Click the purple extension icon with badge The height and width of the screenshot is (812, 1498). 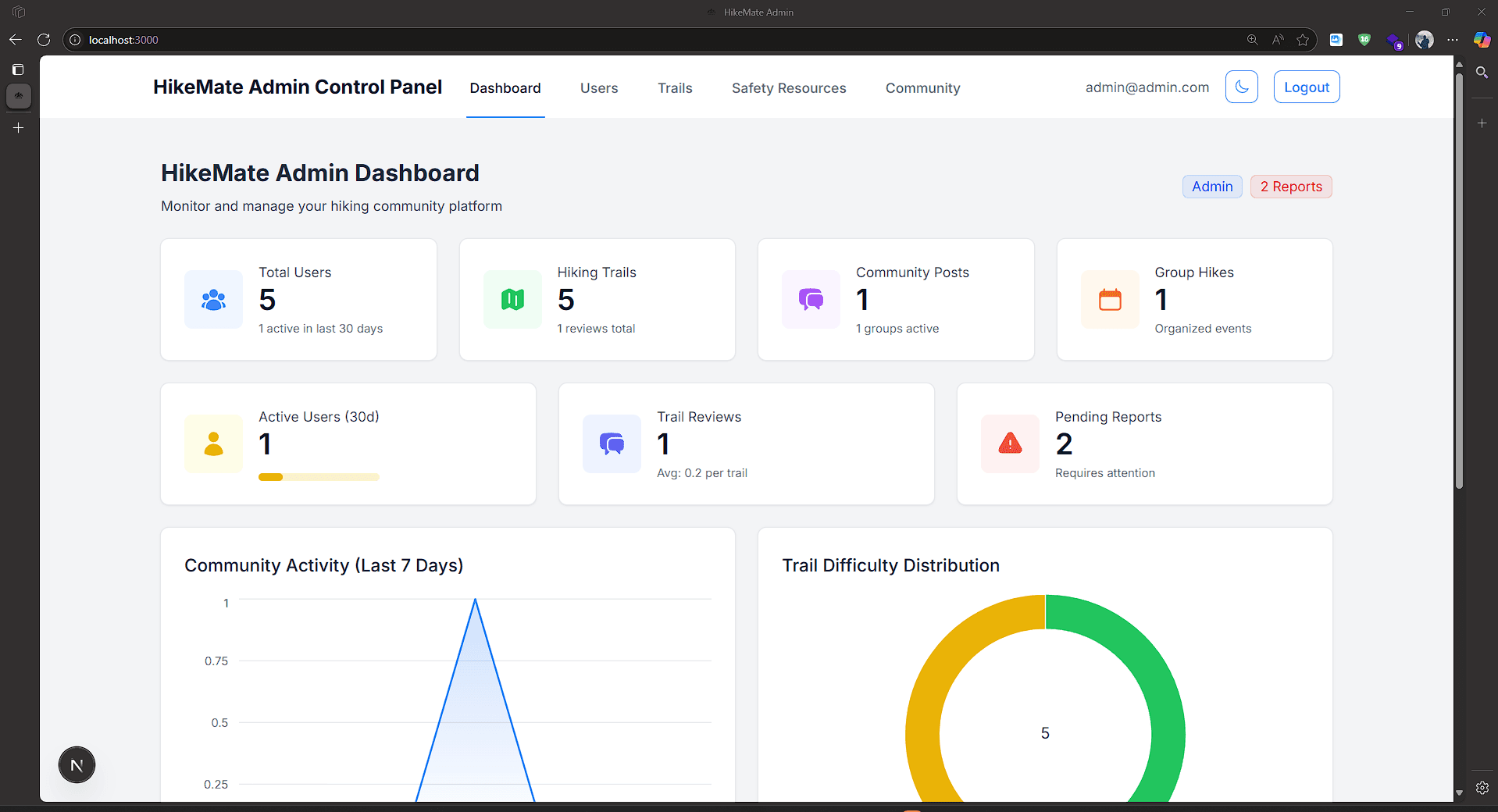pyautogui.click(x=1394, y=41)
